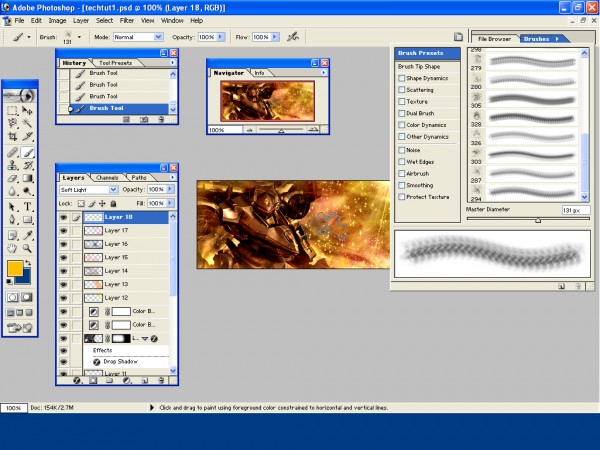Select the Path Selection tool
Screen dimensions: 600x450
click(12, 207)
